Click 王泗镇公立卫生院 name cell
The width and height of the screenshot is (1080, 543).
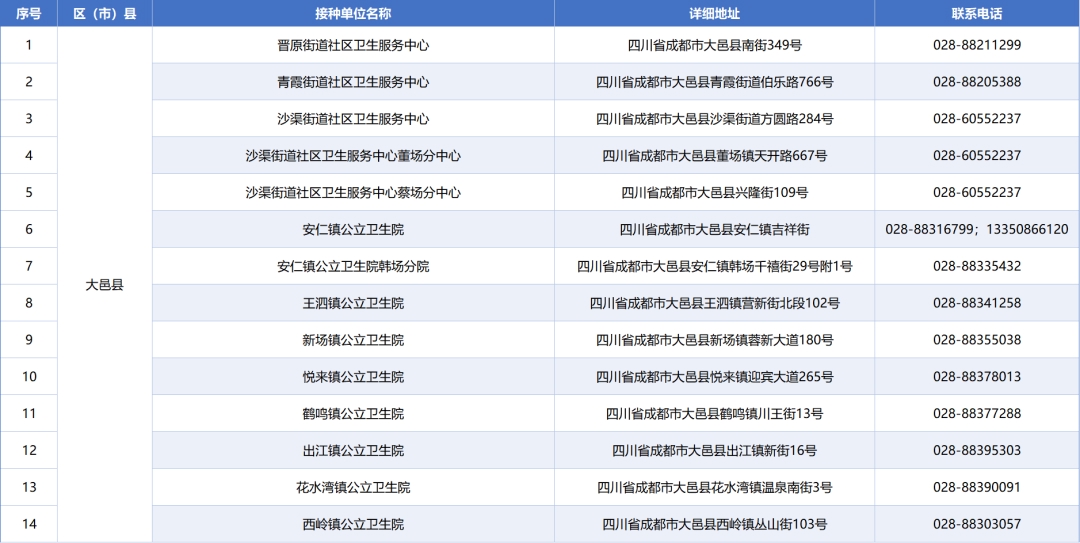pyautogui.click(x=353, y=303)
